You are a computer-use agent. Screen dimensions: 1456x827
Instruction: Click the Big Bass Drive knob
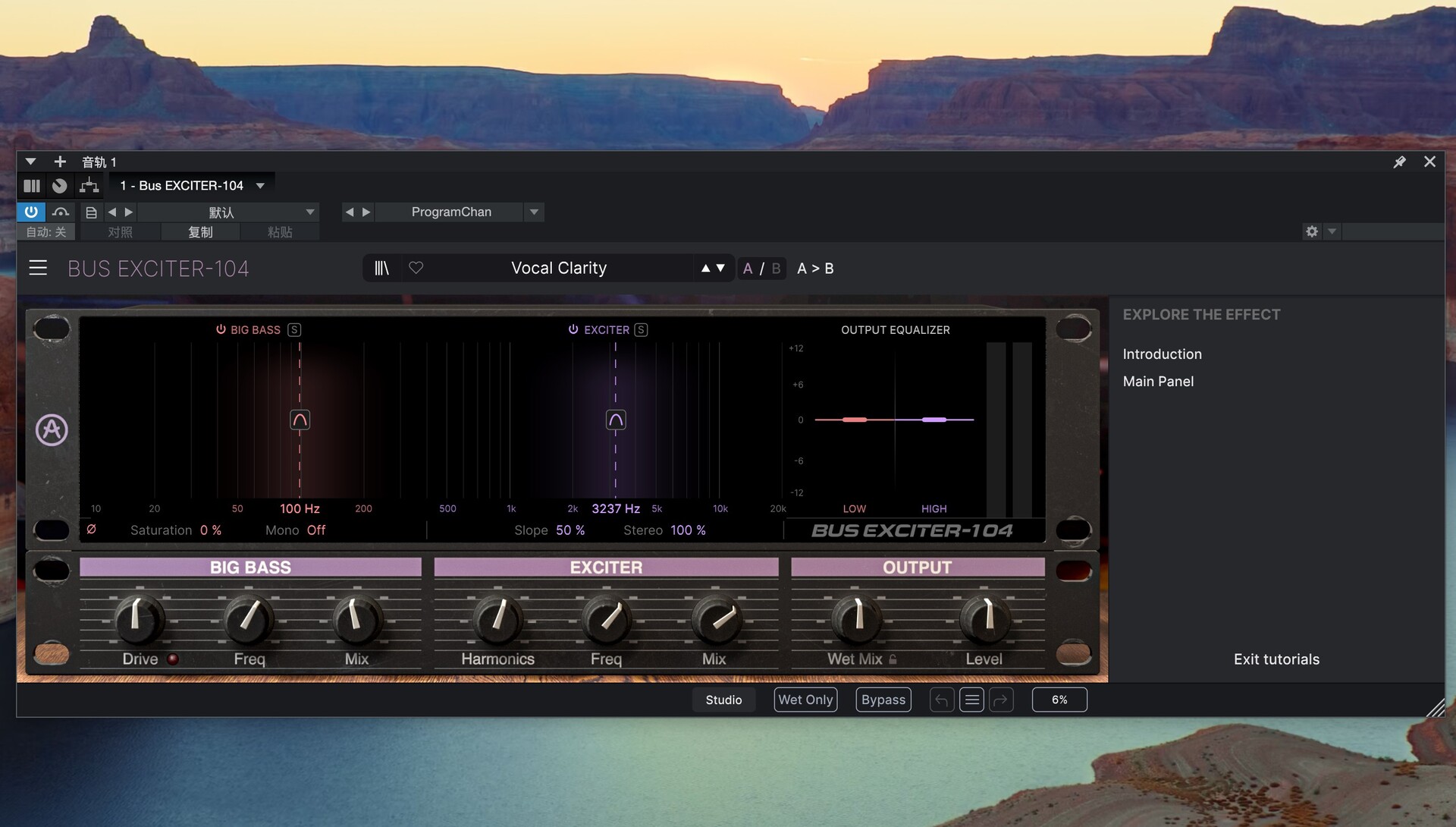coord(138,619)
